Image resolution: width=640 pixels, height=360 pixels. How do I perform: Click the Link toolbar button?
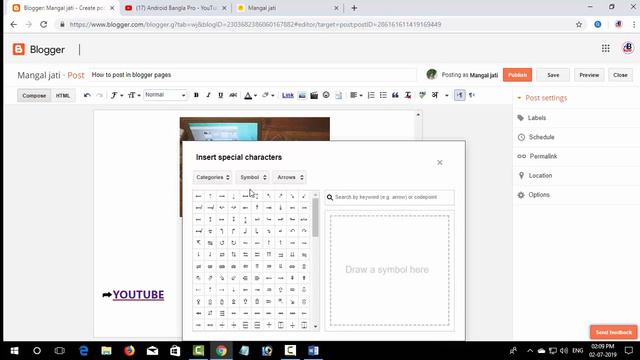tap(288, 95)
